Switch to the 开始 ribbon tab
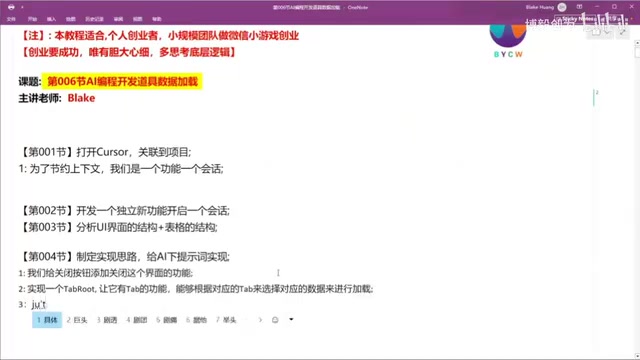Viewport: 640px width, 360px height. point(32,19)
